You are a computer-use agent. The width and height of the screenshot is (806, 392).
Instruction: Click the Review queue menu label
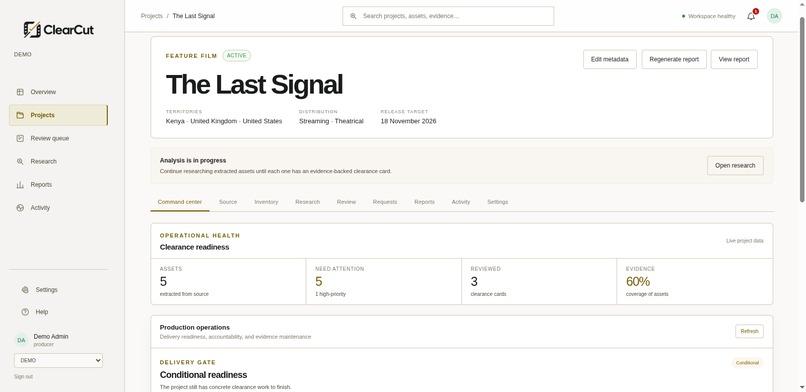click(x=50, y=138)
